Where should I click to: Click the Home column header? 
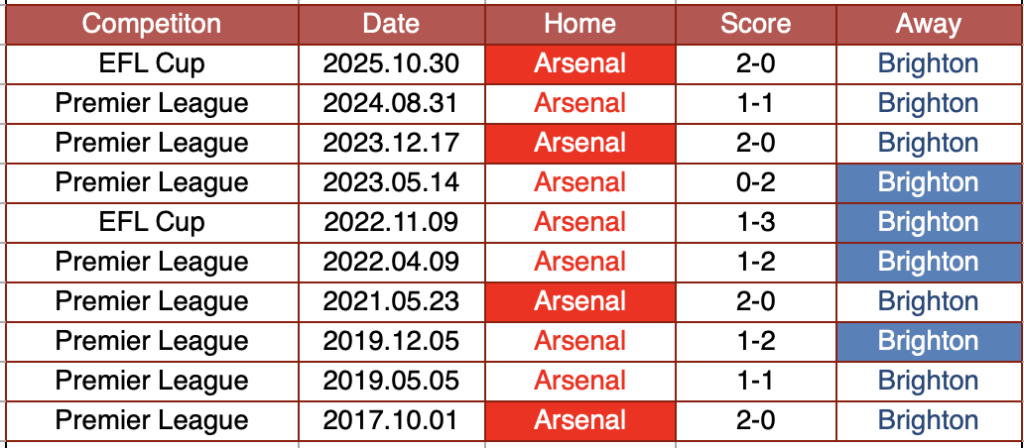pyautogui.click(x=580, y=24)
